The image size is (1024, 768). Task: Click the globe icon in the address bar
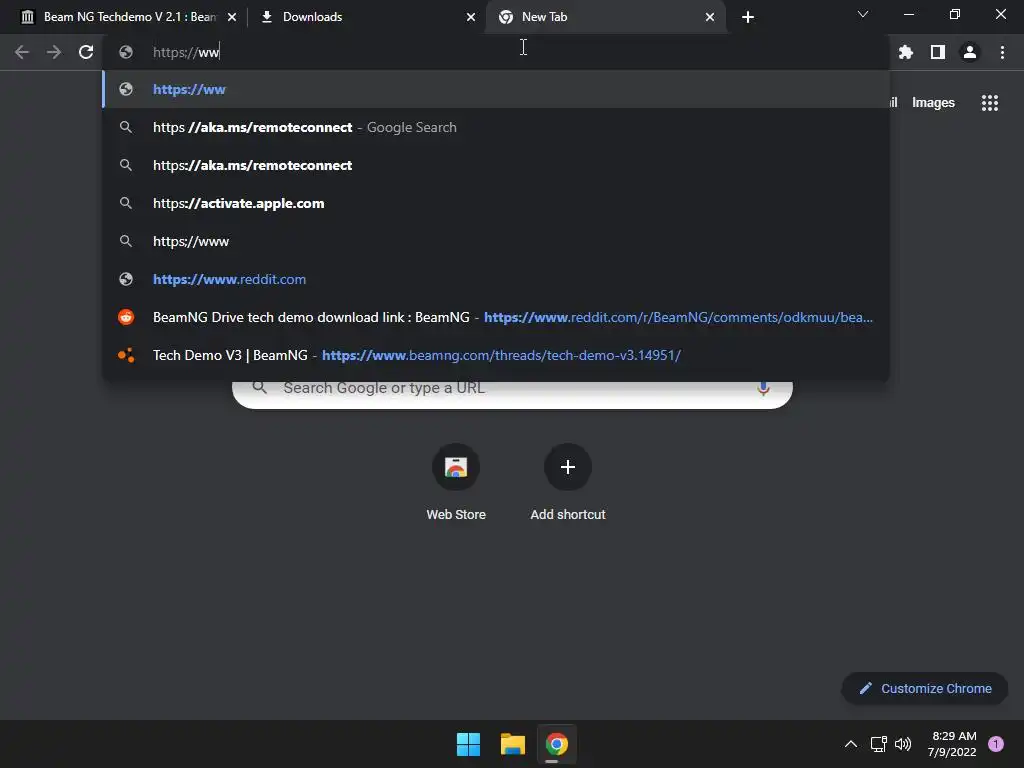pos(126,52)
